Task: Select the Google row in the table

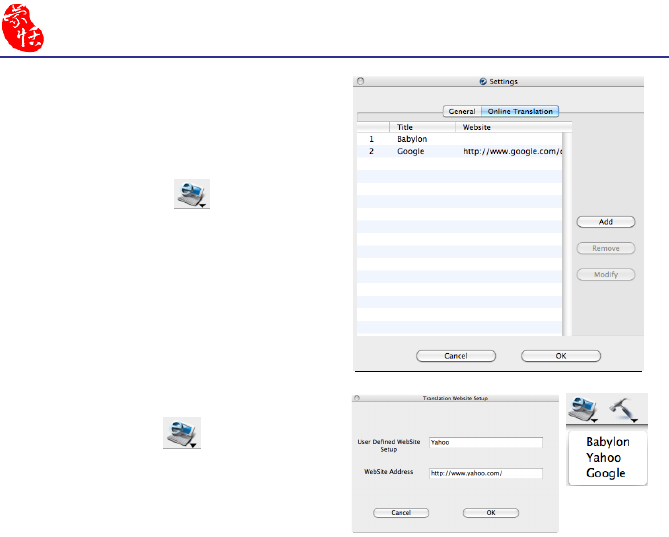Action: [x=460, y=151]
